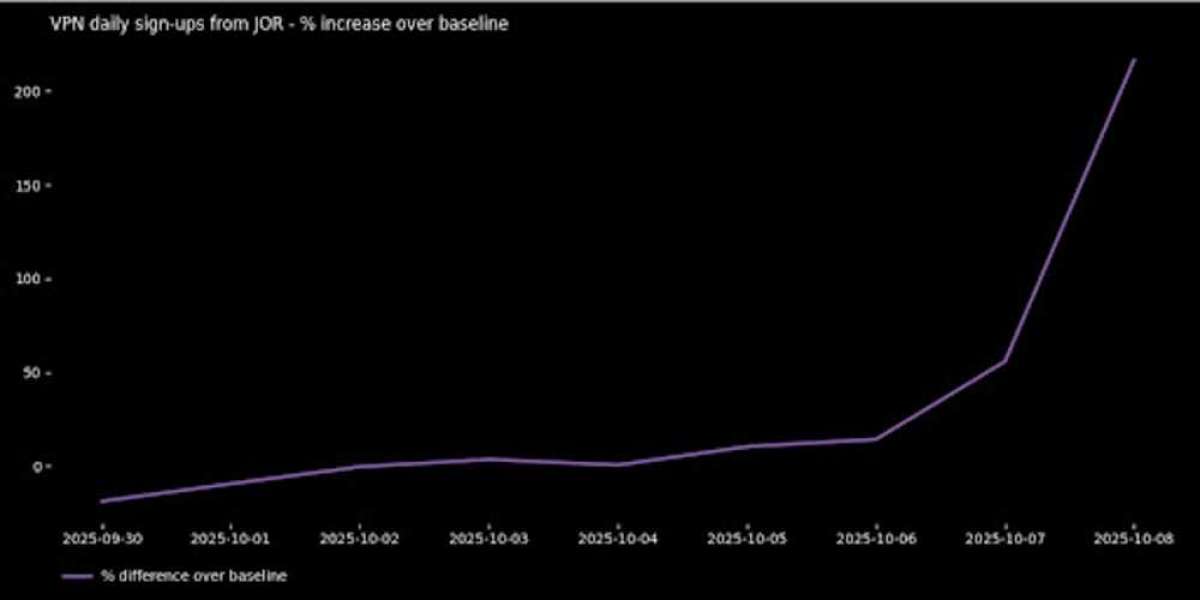Select the 2025-10-05 x-axis date label
The height and width of the screenshot is (600, 1200).
[x=747, y=539]
